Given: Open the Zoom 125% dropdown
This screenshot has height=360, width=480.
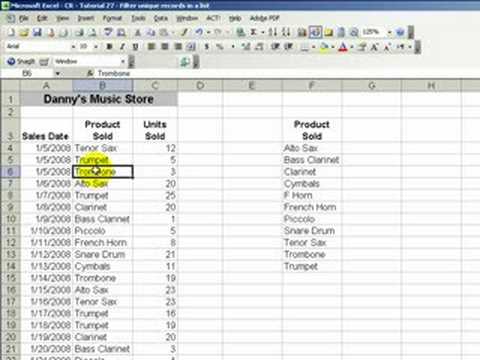Looking at the screenshot, I should 389,32.
